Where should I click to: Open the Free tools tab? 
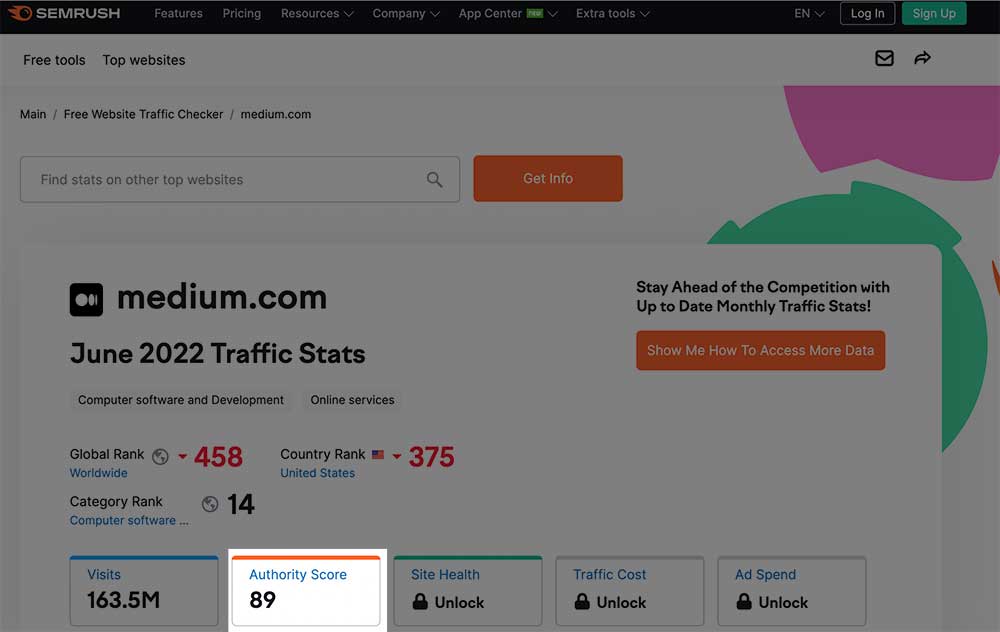pos(54,60)
